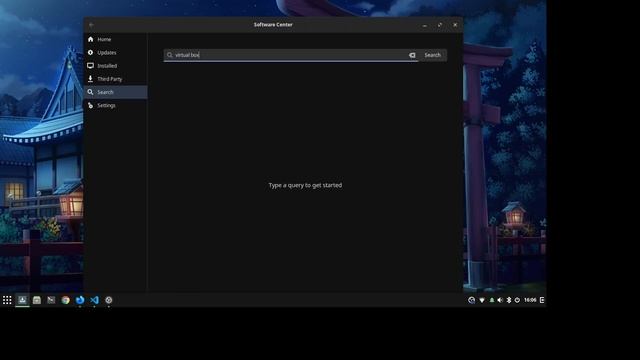Image resolution: width=640 pixels, height=360 pixels.
Task: Launch the terminal from taskbar
Action: (x=51, y=300)
